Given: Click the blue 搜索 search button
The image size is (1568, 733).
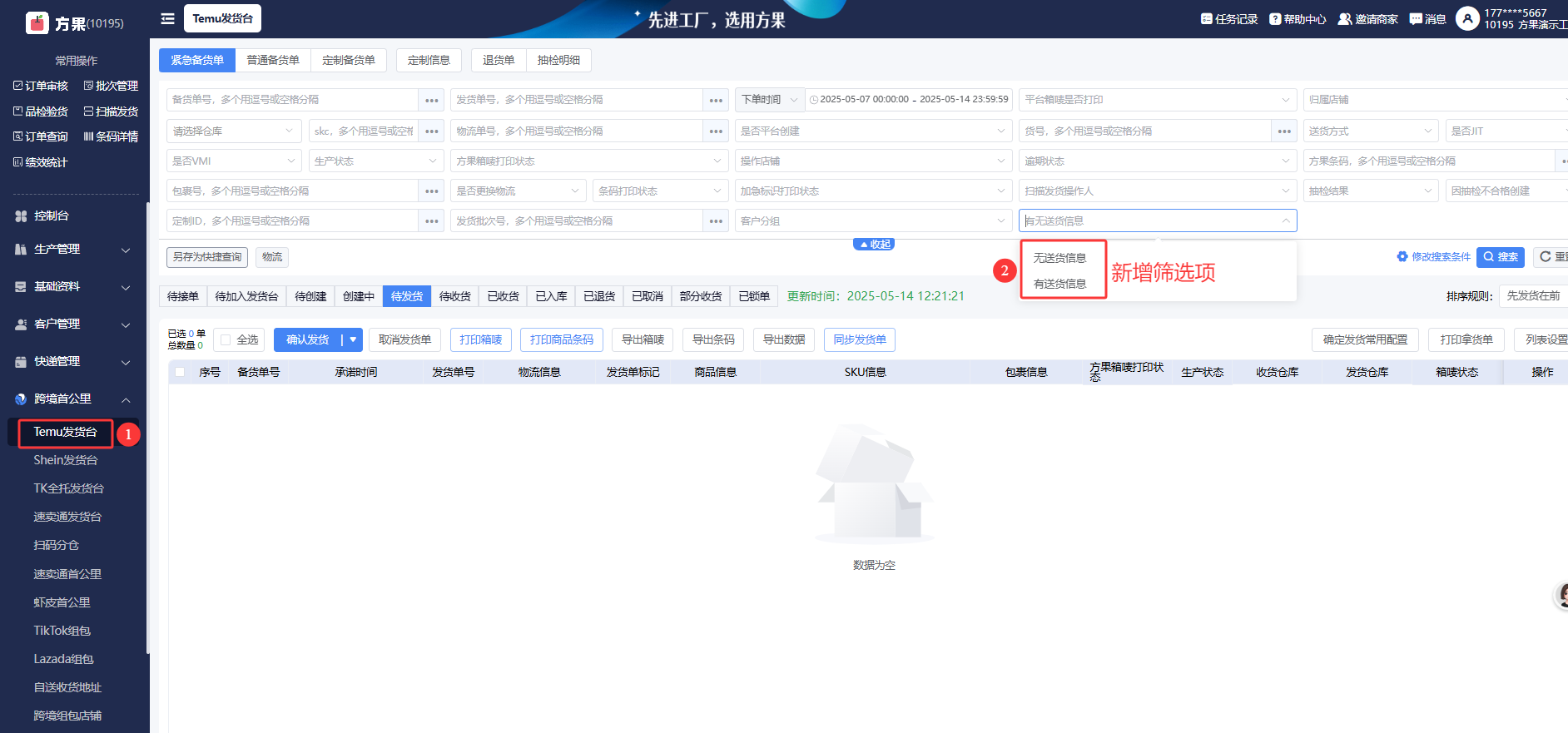Looking at the screenshot, I should pyautogui.click(x=1500, y=257).
